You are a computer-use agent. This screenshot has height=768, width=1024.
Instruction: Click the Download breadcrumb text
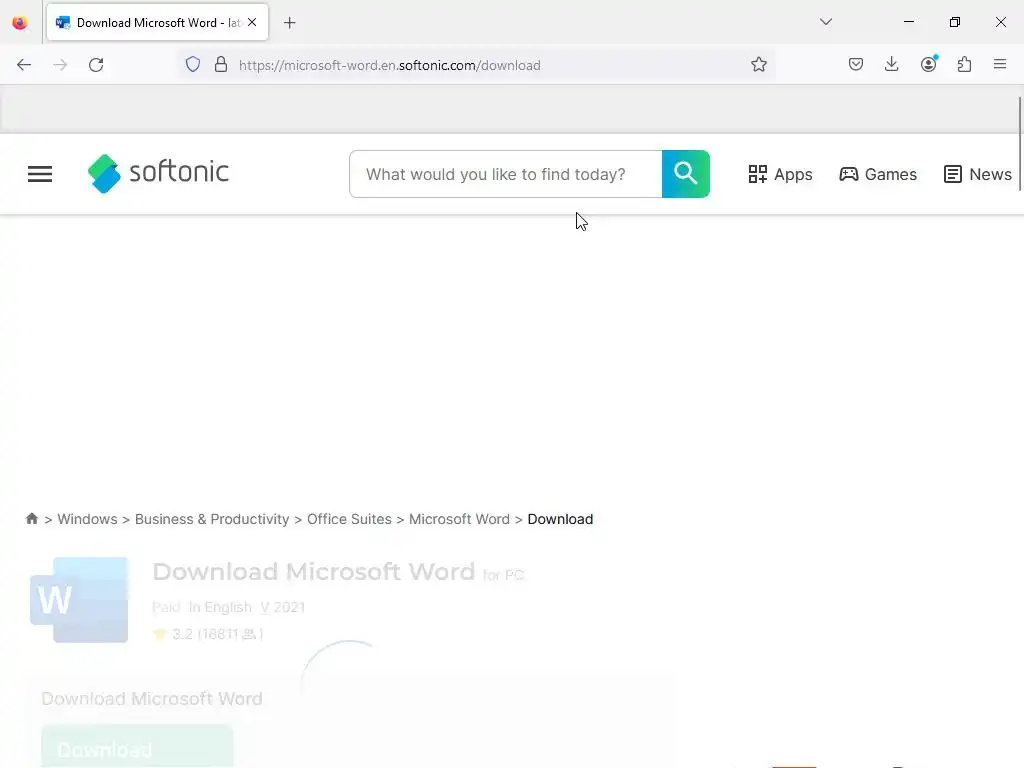tap(560, 519)
